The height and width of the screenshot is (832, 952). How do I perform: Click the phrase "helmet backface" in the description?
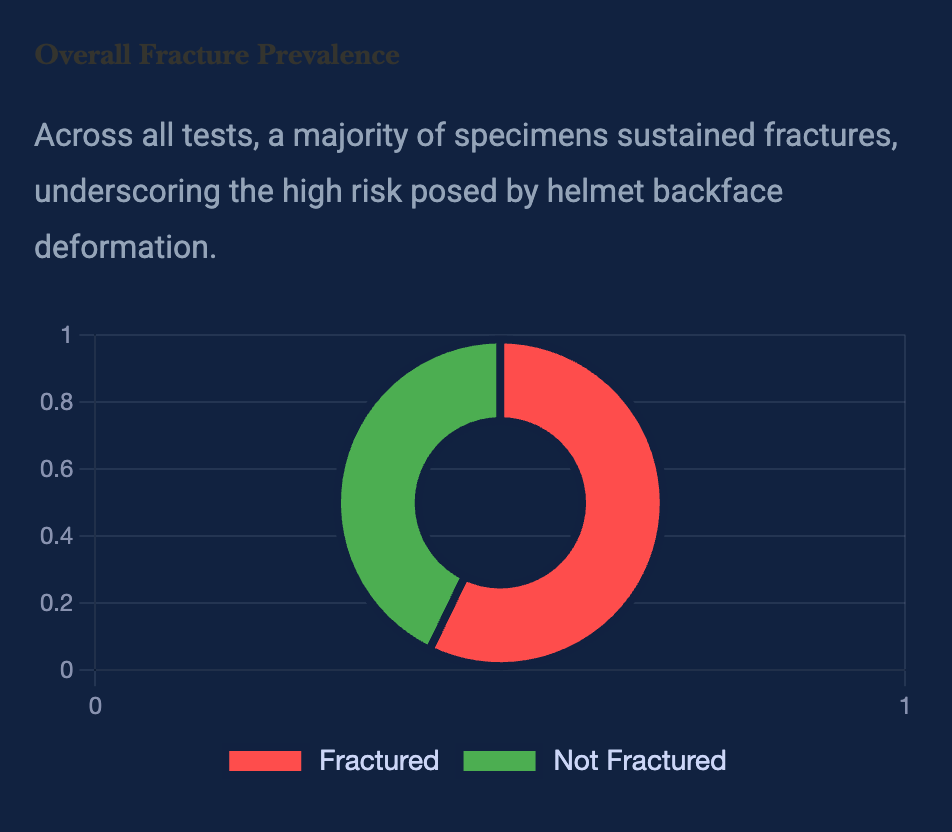point(665,190)
